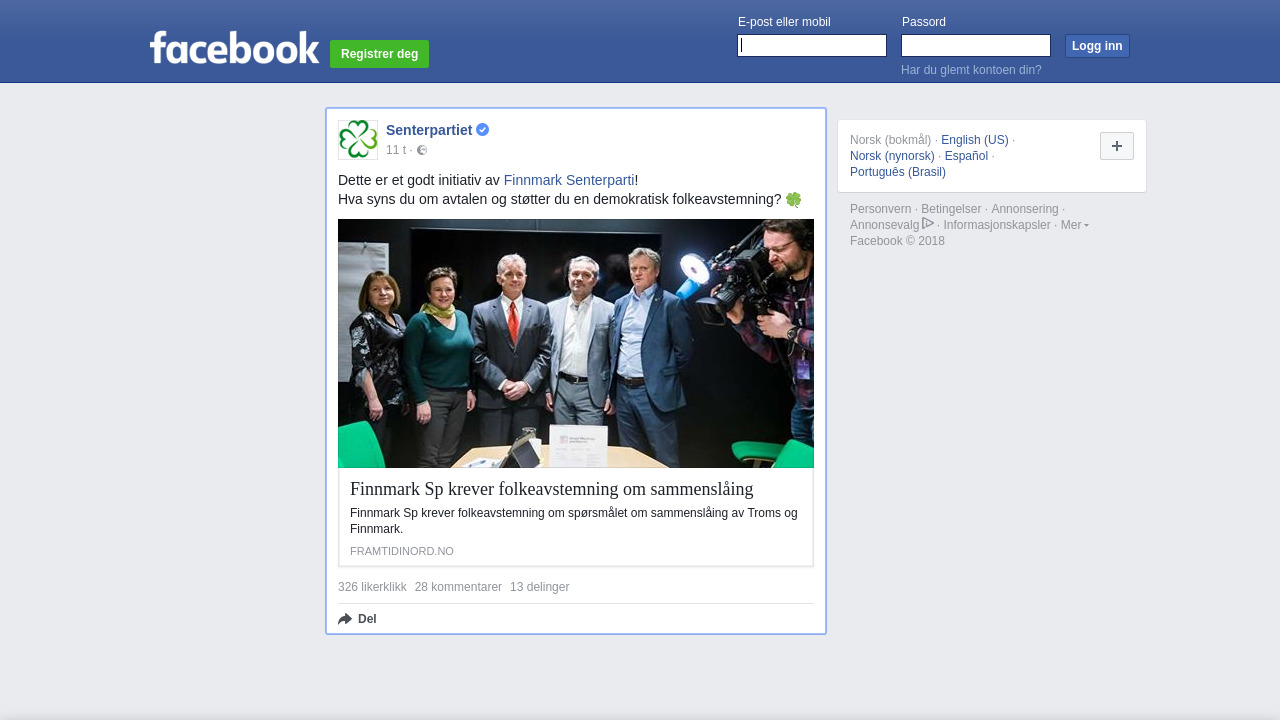
Task: Open the Personvern footer link
Action: 880,209
